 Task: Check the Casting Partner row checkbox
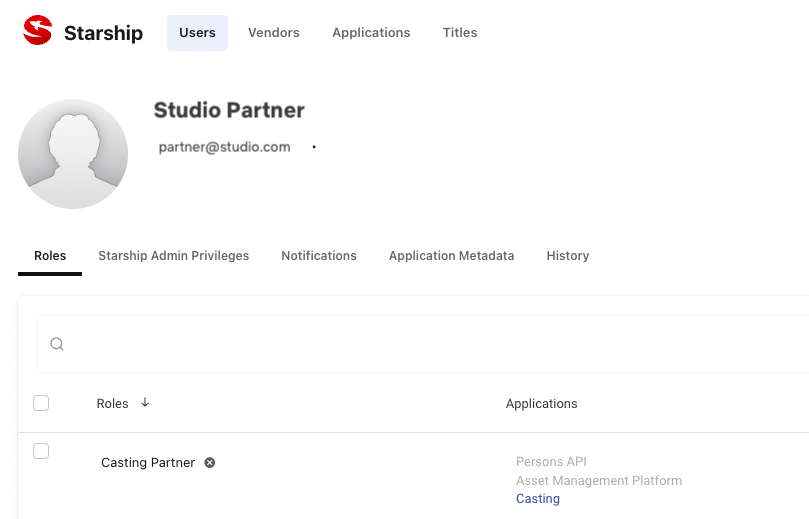coord(41,451)
